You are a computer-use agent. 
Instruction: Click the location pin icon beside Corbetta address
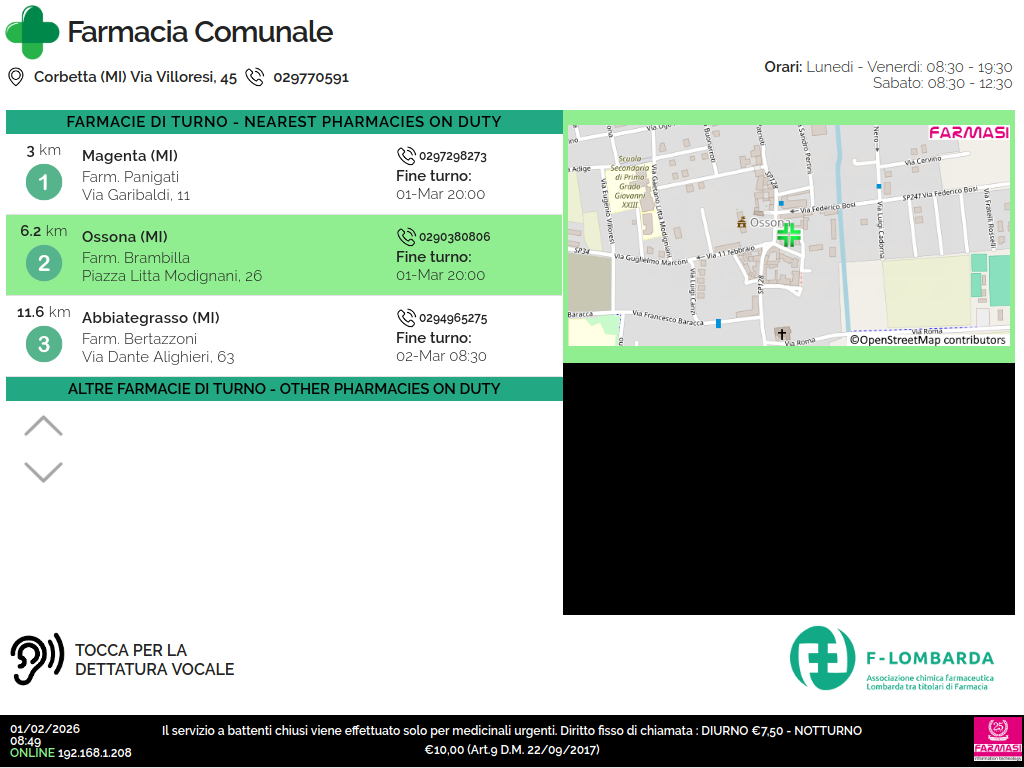(16, 77)
